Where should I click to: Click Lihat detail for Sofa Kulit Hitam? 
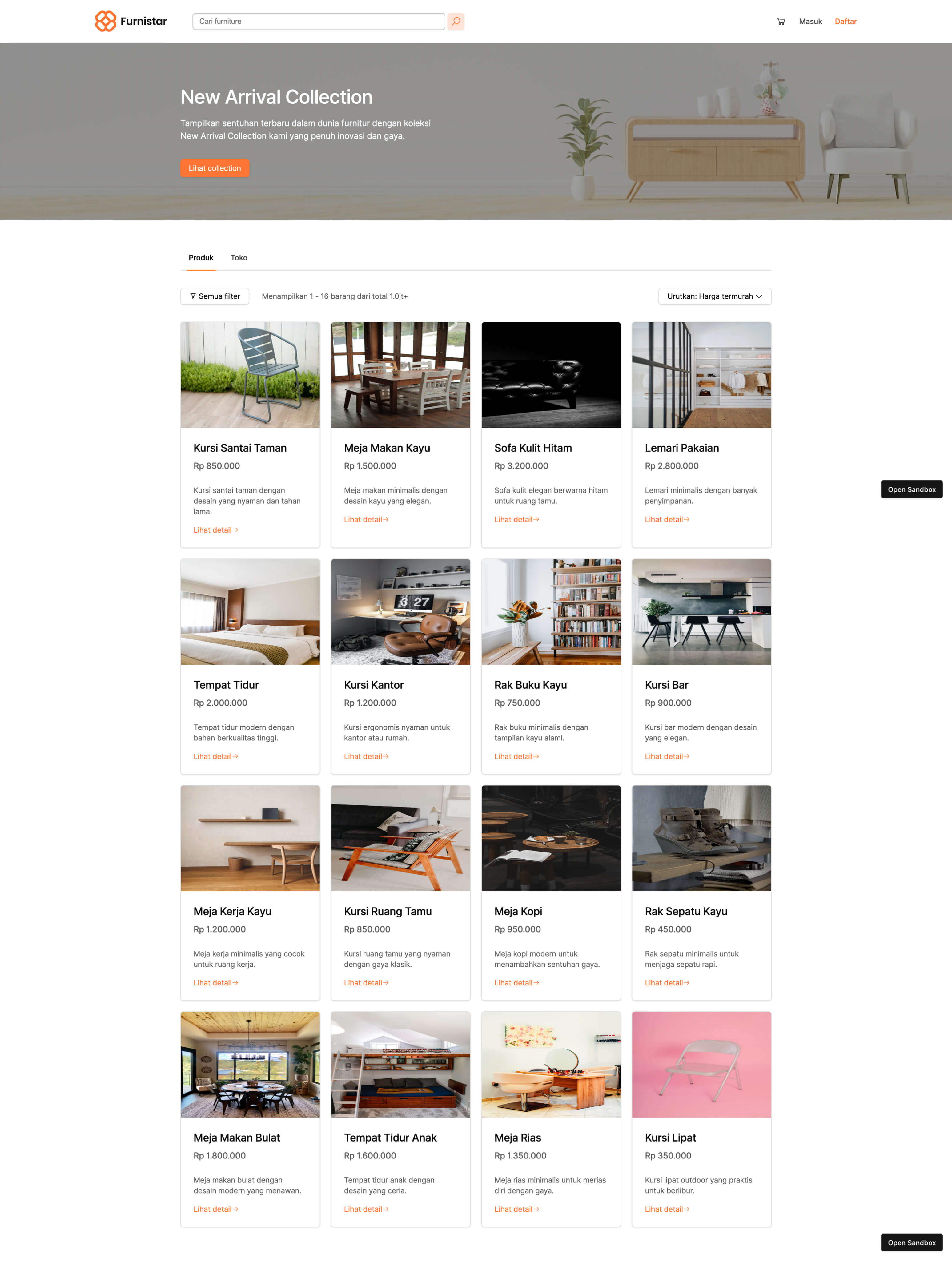517,519
